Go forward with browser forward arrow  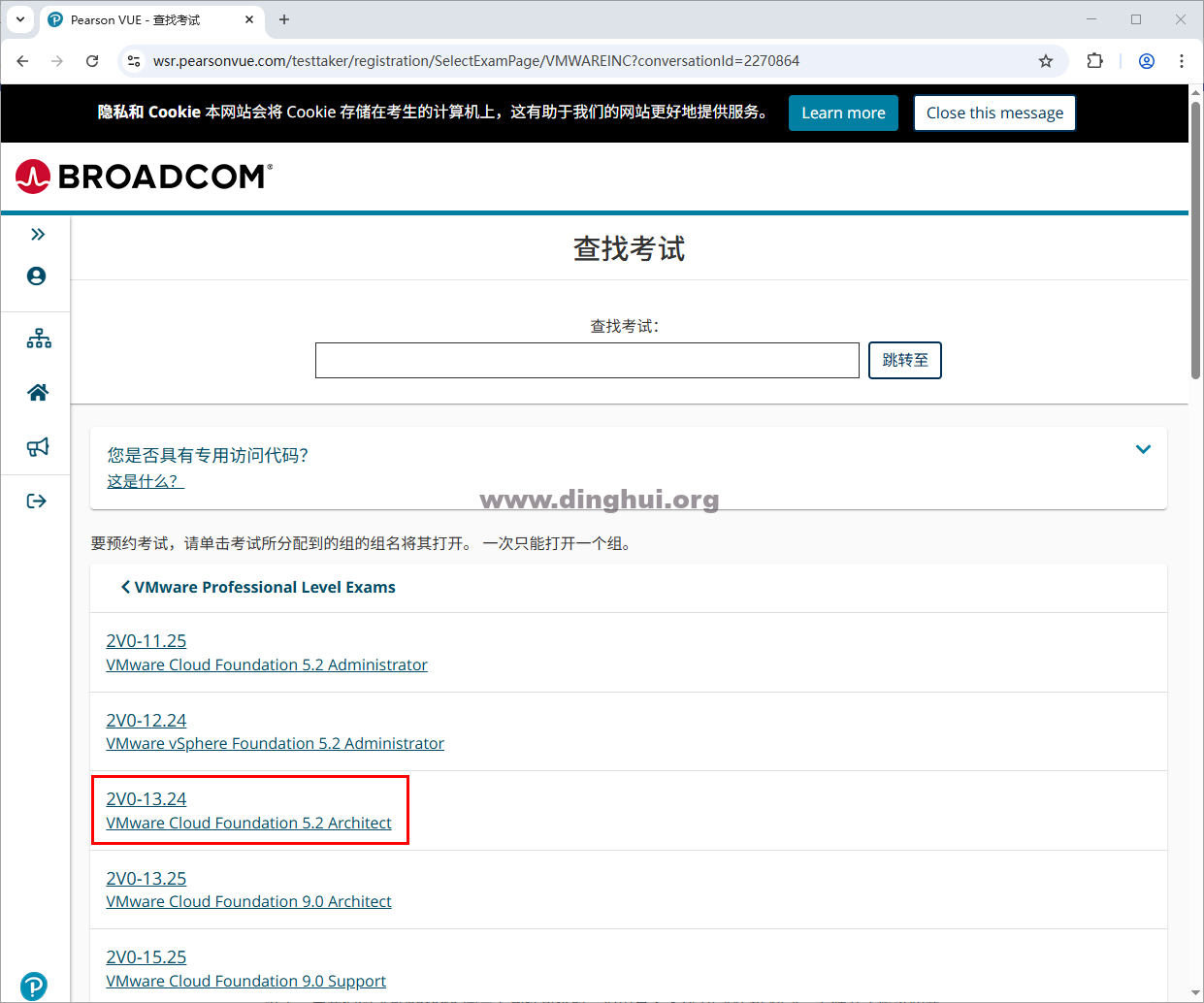pos(57,61)
